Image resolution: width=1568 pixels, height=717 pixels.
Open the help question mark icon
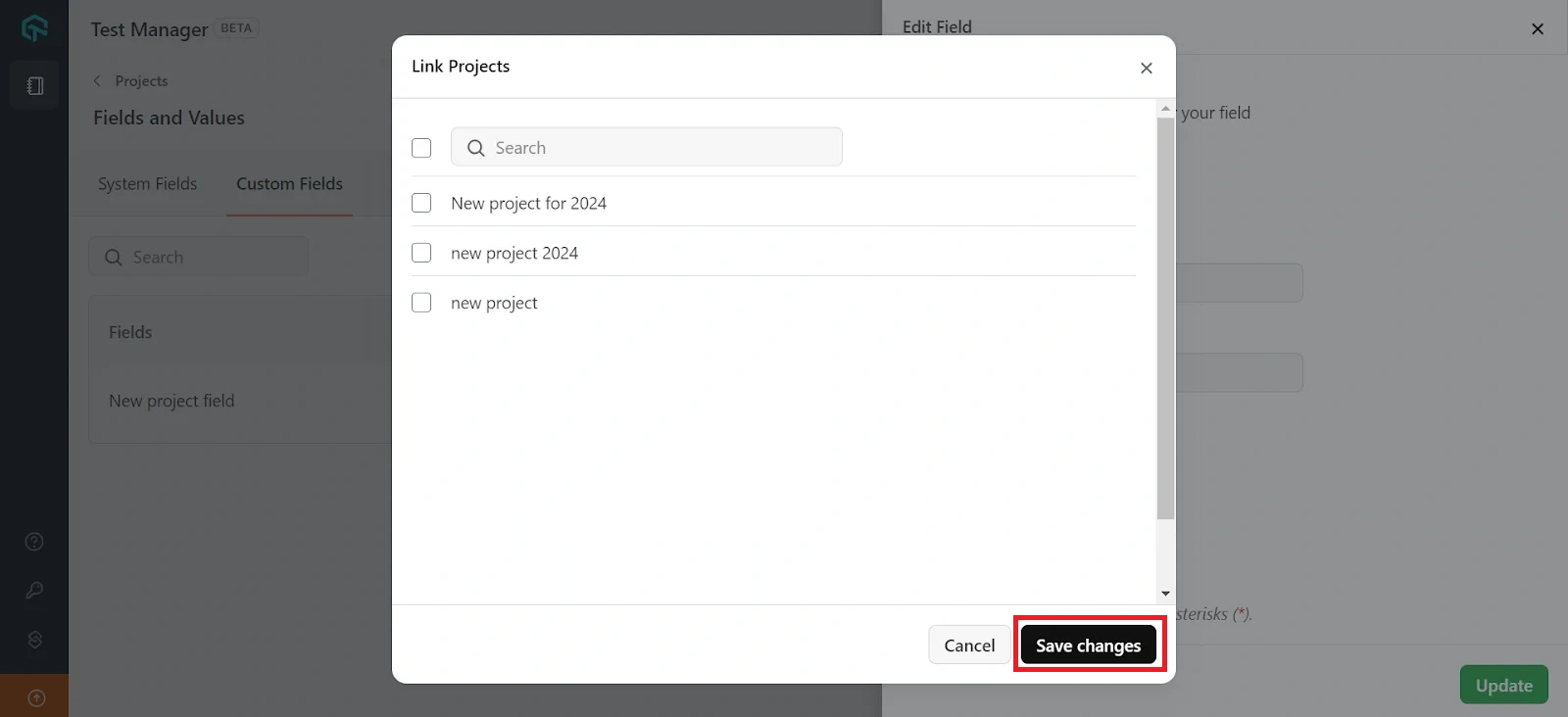click(34, 542)
